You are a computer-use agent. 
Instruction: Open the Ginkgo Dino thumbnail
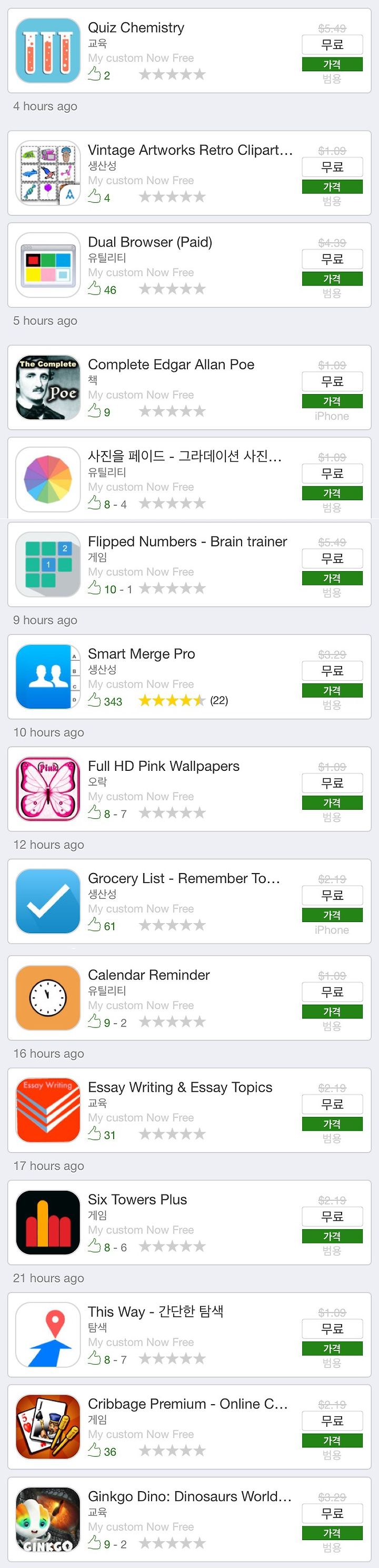[47, 1518]
